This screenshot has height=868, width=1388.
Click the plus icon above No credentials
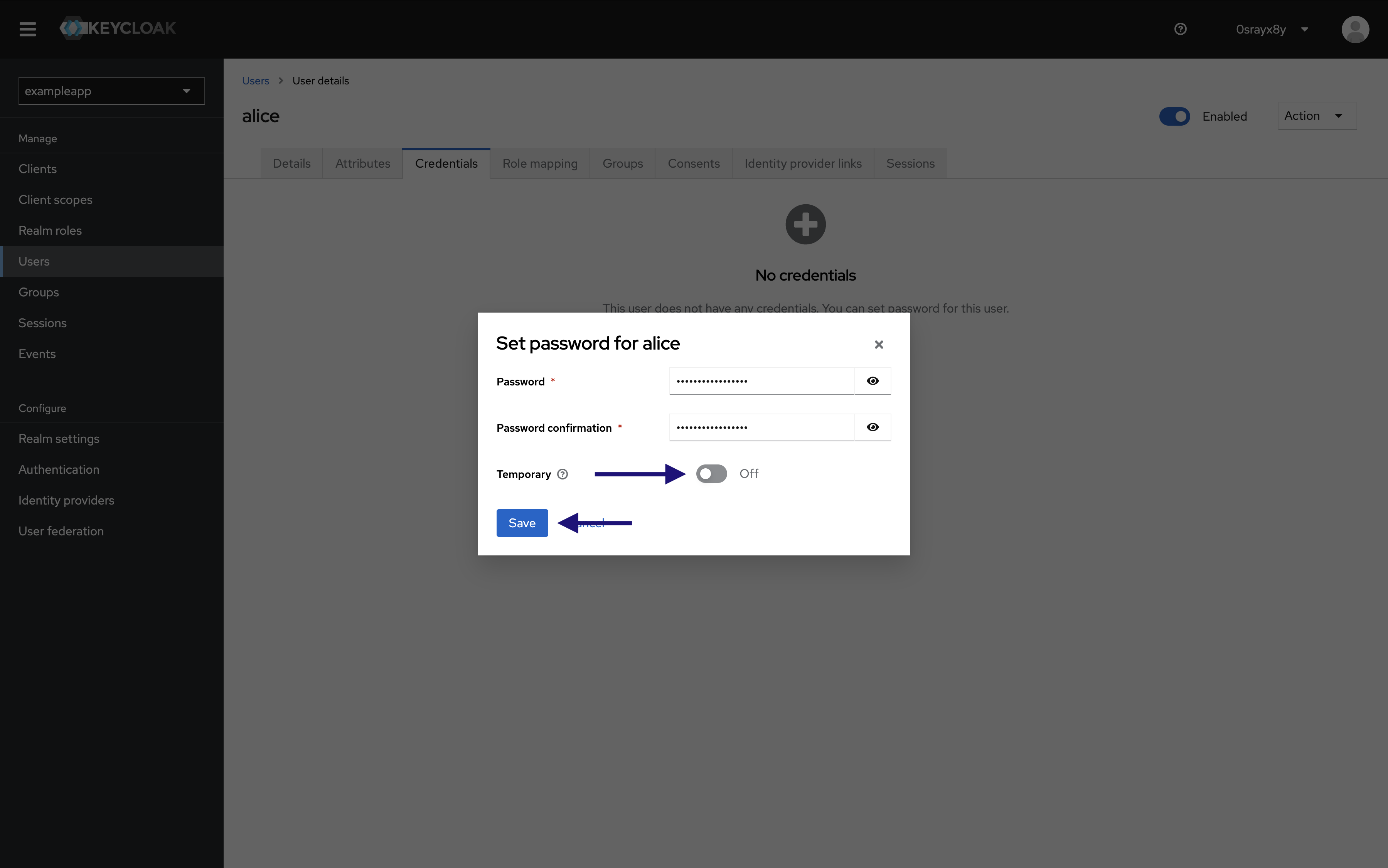point(805,224)
